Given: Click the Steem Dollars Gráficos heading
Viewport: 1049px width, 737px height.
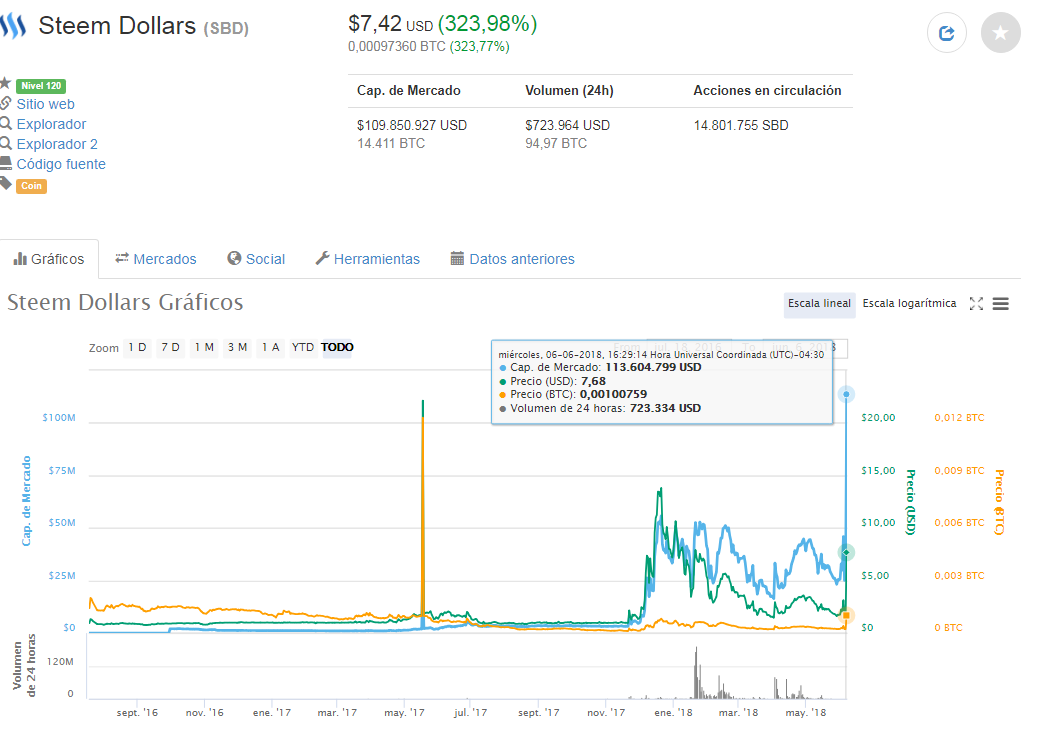Looking at the screenshot, I should tap(125, 302).
